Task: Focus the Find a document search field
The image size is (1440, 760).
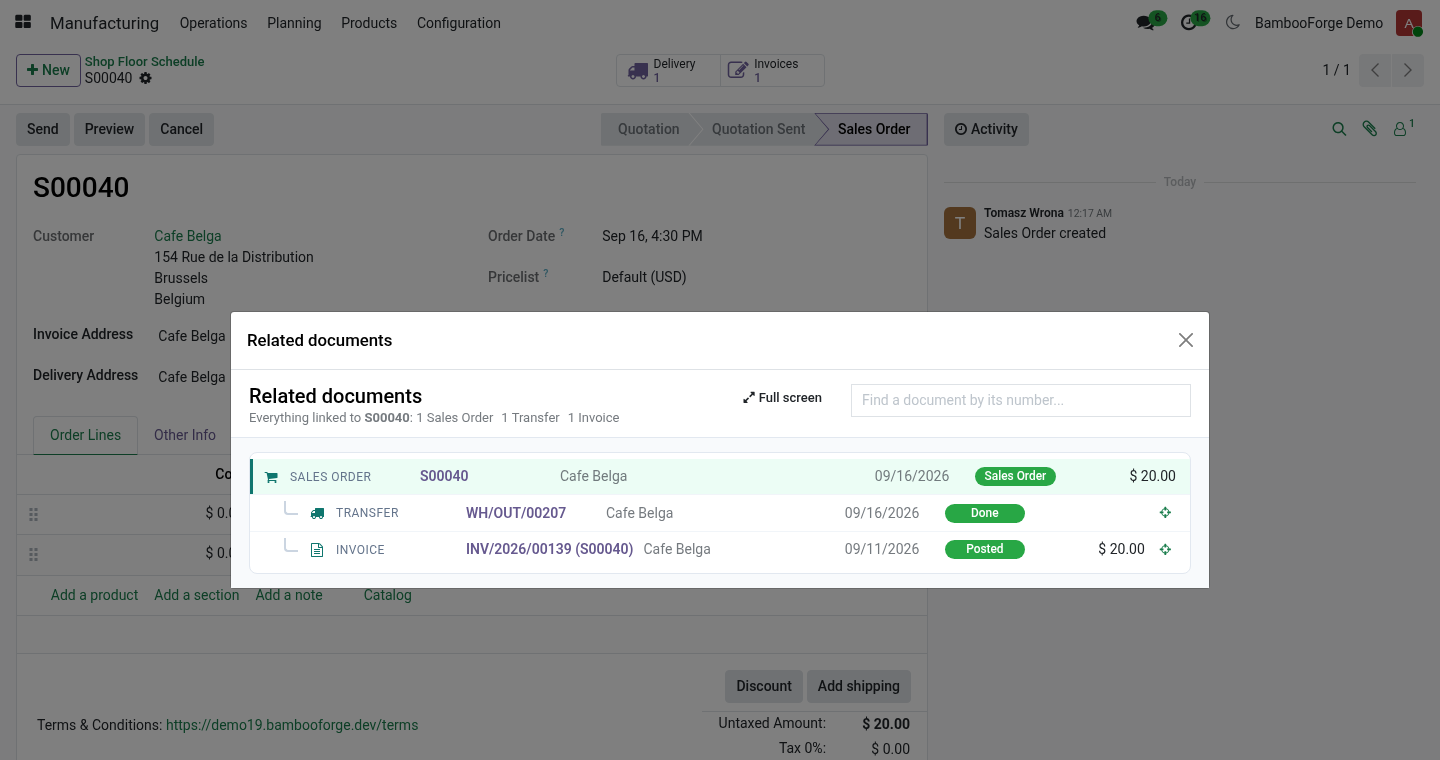Action: [1021, 400]
